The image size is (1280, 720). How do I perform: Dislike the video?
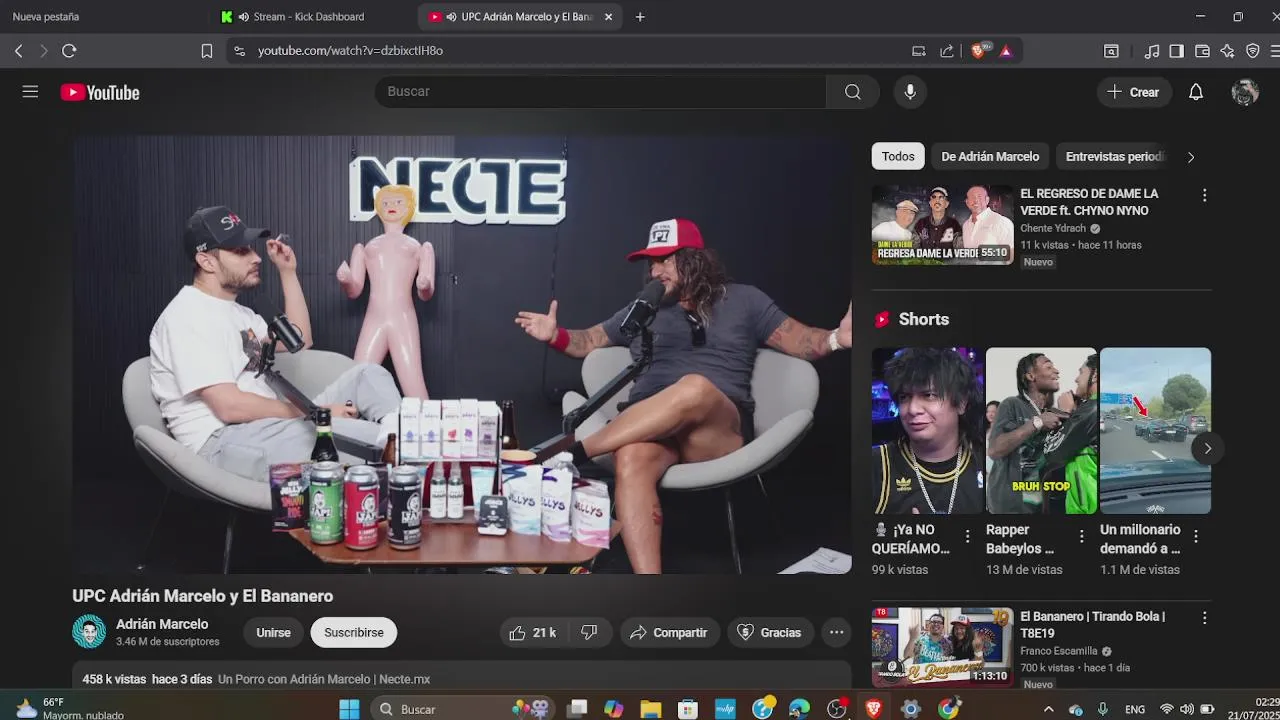coord(589,632)
